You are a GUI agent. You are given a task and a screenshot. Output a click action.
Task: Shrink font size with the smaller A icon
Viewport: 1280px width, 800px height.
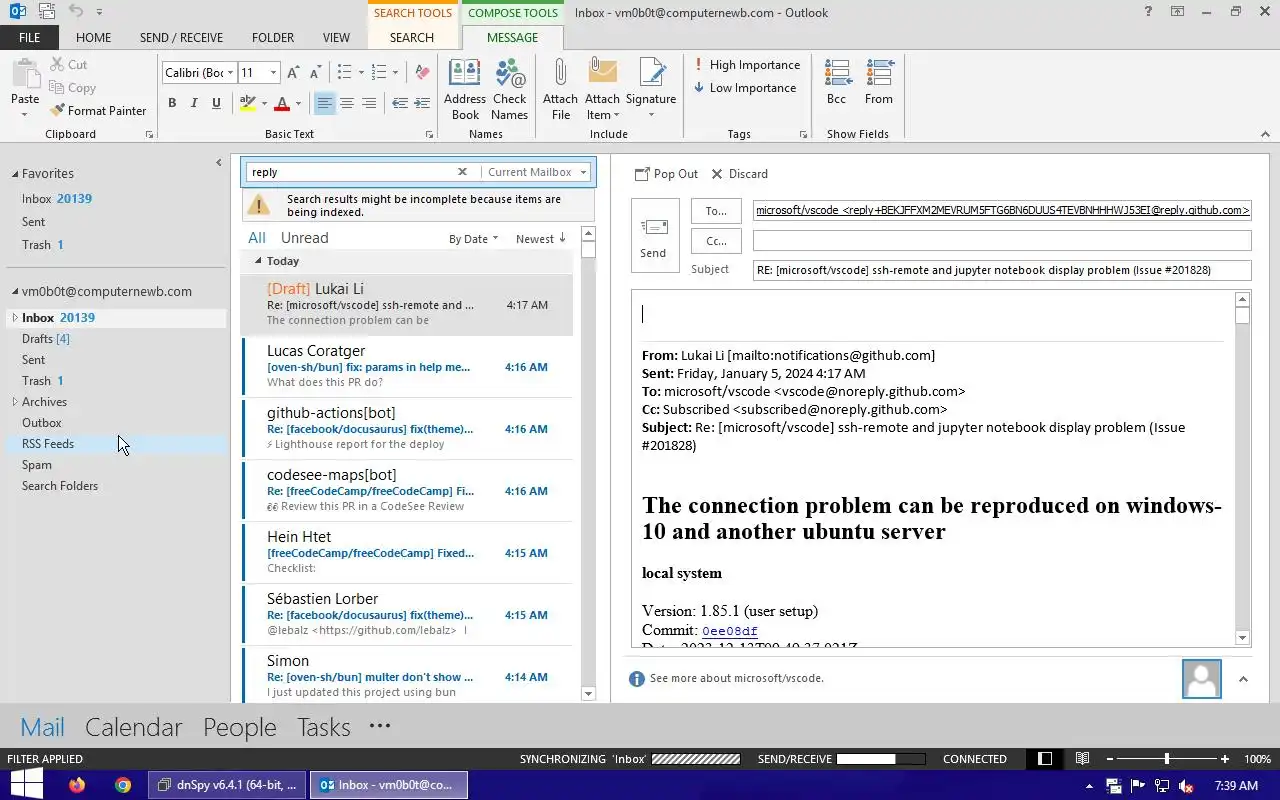(315, 72)
